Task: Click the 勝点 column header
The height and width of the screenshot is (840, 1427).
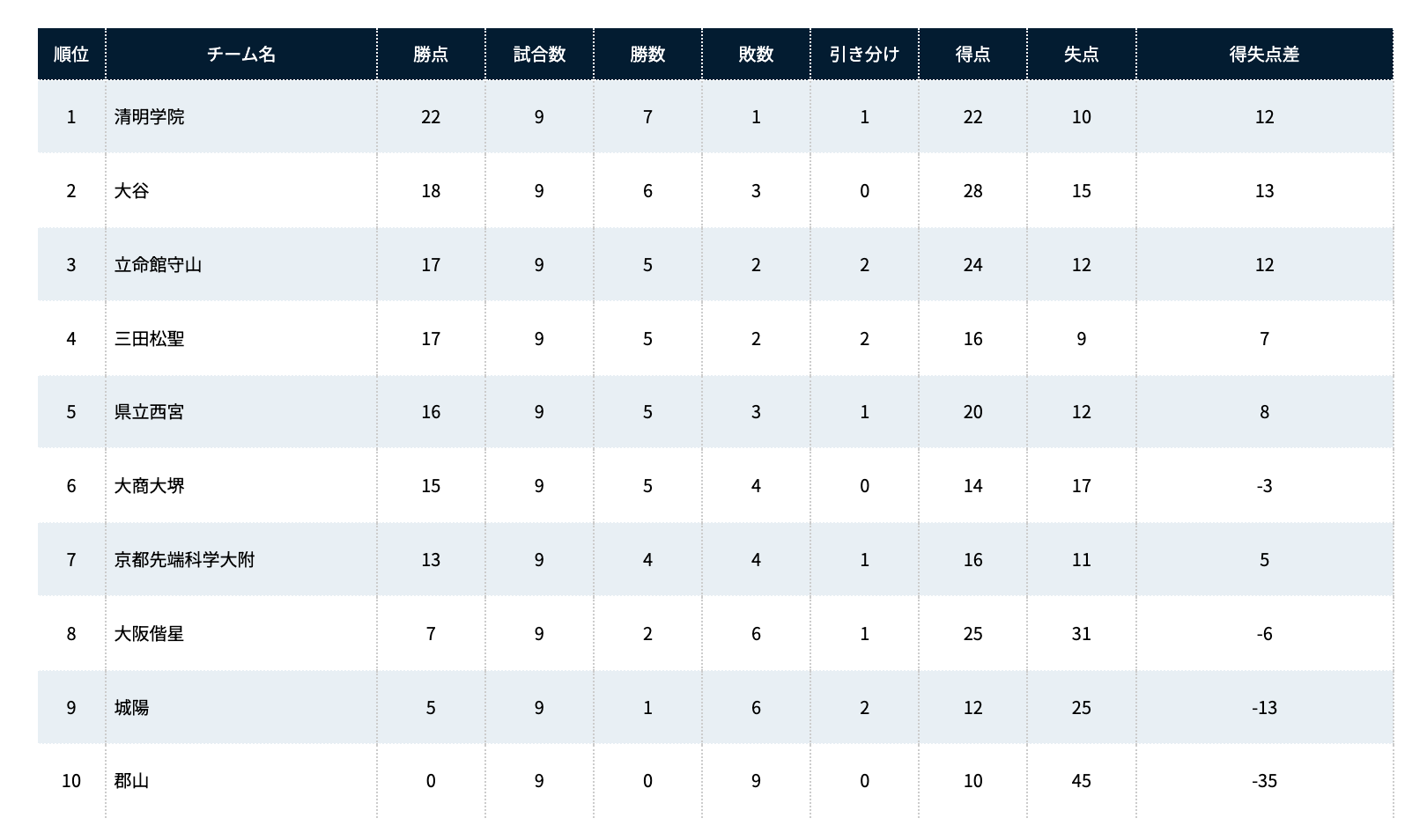Action: [x=431, y=55]
